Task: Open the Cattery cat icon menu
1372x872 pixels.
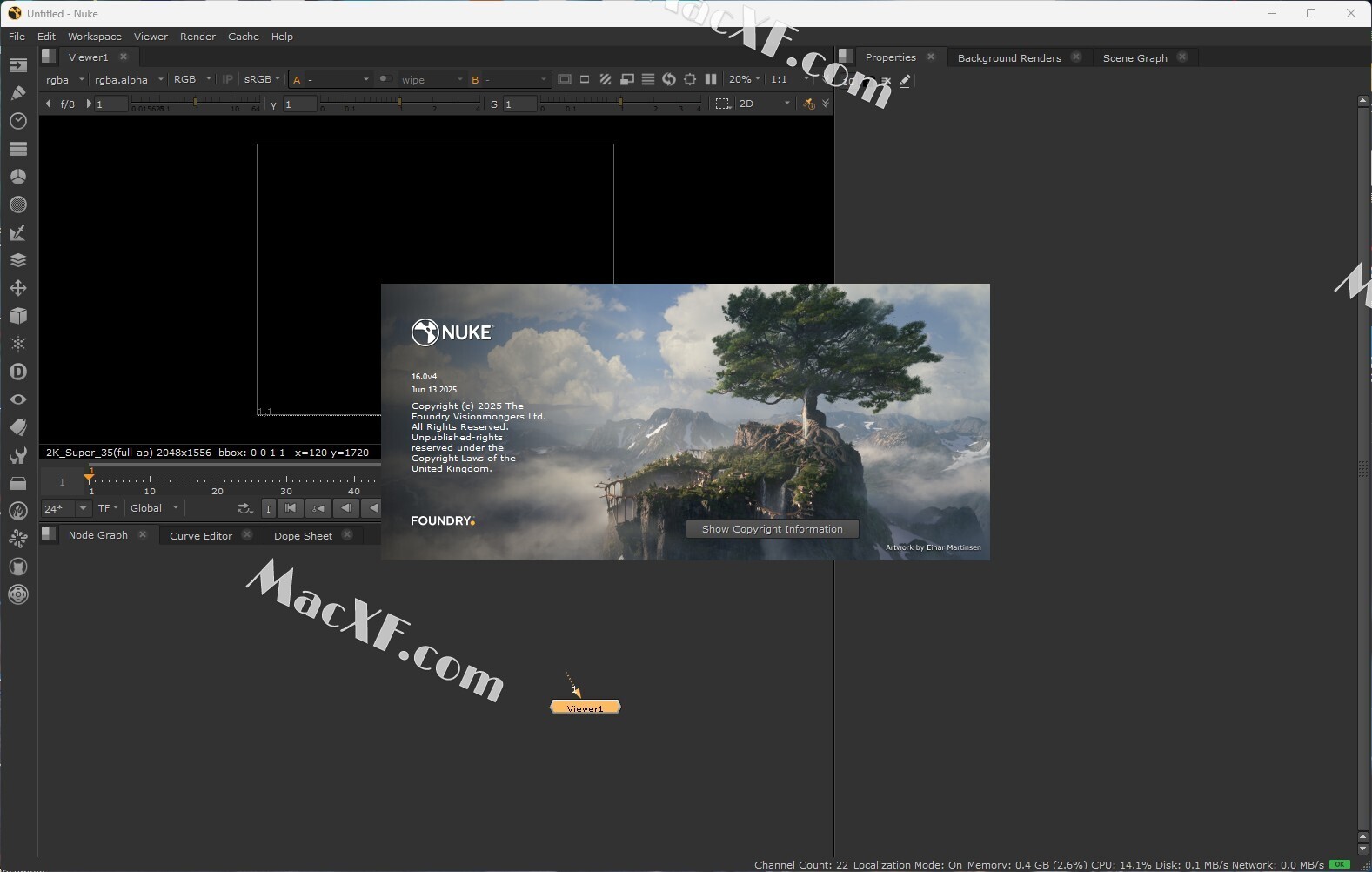Action: pyautogui.click(x=17, y=567)
